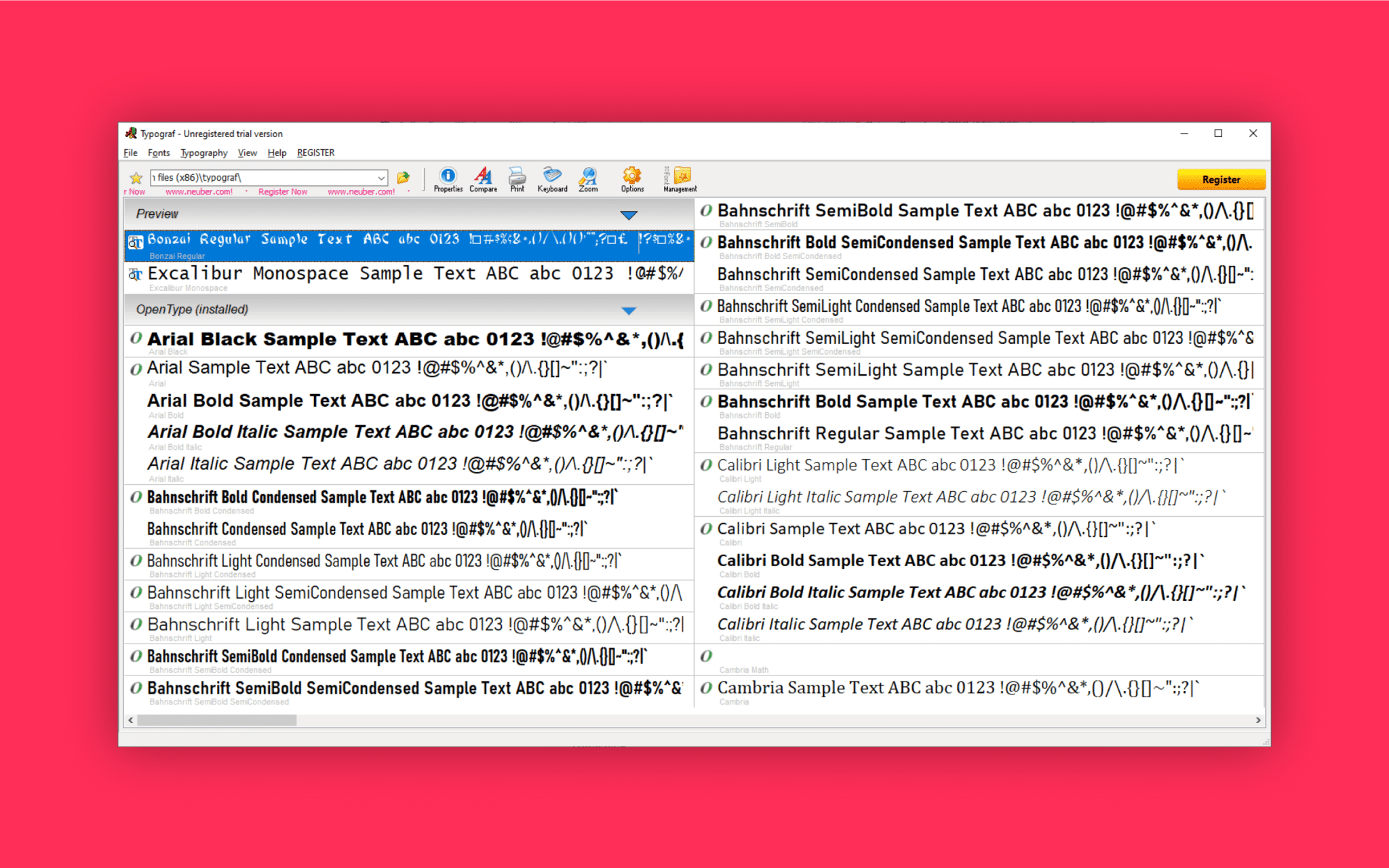Screen dimensions: 1389x868
Task: Click the horizontal scrollbar thumb
Action: (216, 720)
